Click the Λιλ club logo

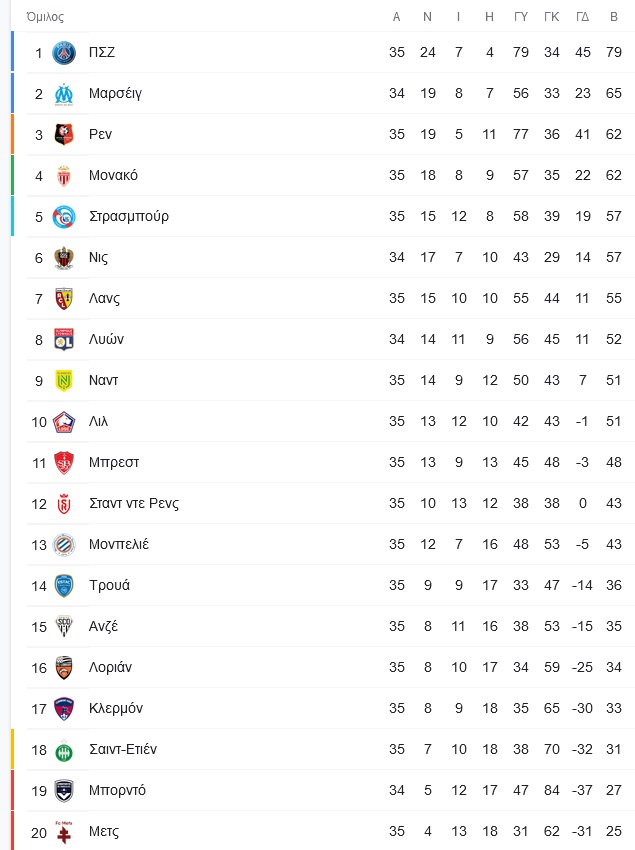[64, 422]
